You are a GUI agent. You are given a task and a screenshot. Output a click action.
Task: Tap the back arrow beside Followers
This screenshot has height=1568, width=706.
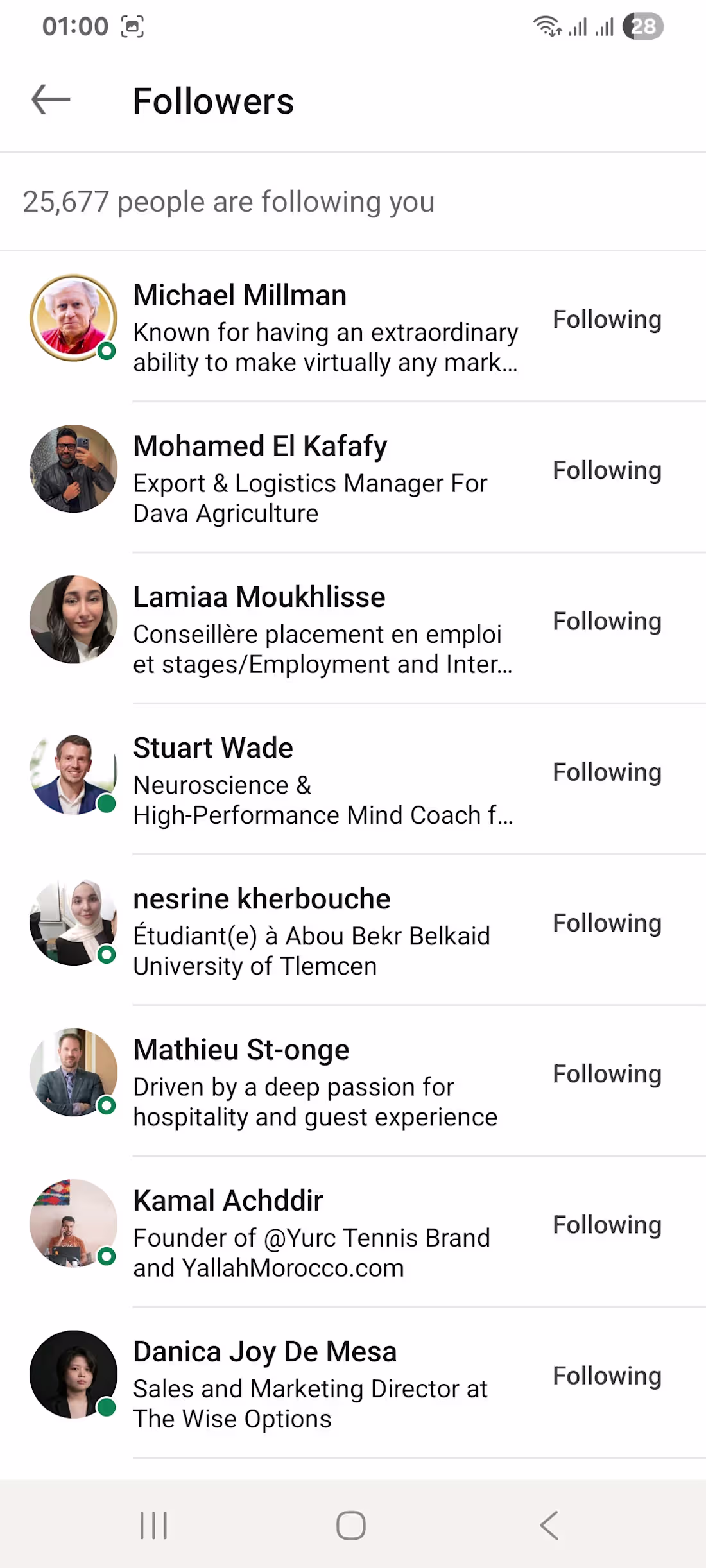coord(51,100)
